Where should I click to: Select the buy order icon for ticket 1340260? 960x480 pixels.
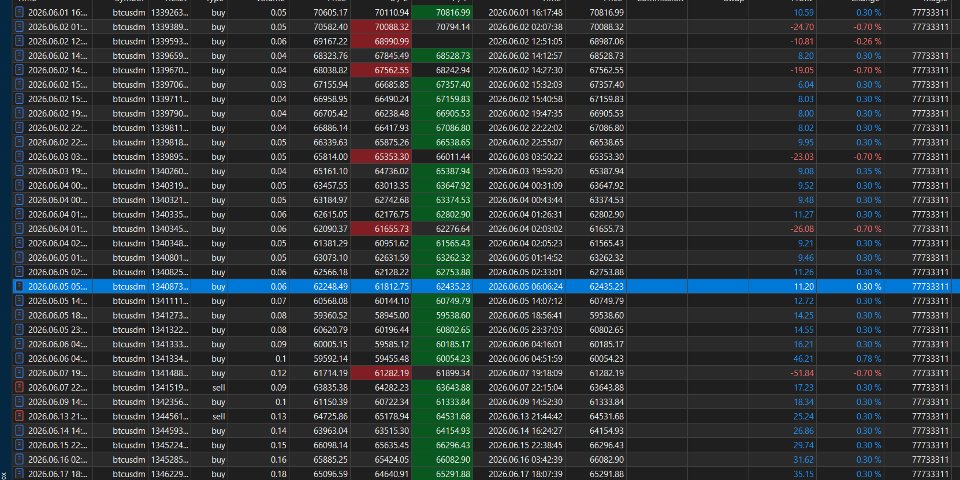[19, 171]
